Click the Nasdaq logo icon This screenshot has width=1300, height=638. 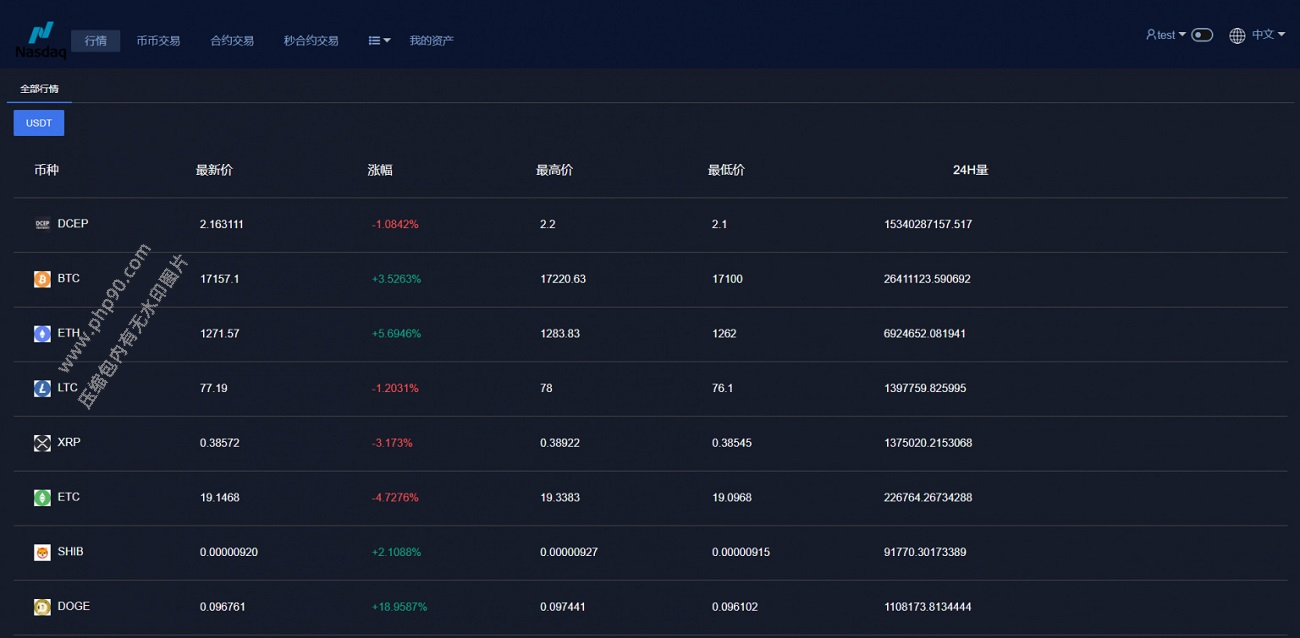point(40,39)
